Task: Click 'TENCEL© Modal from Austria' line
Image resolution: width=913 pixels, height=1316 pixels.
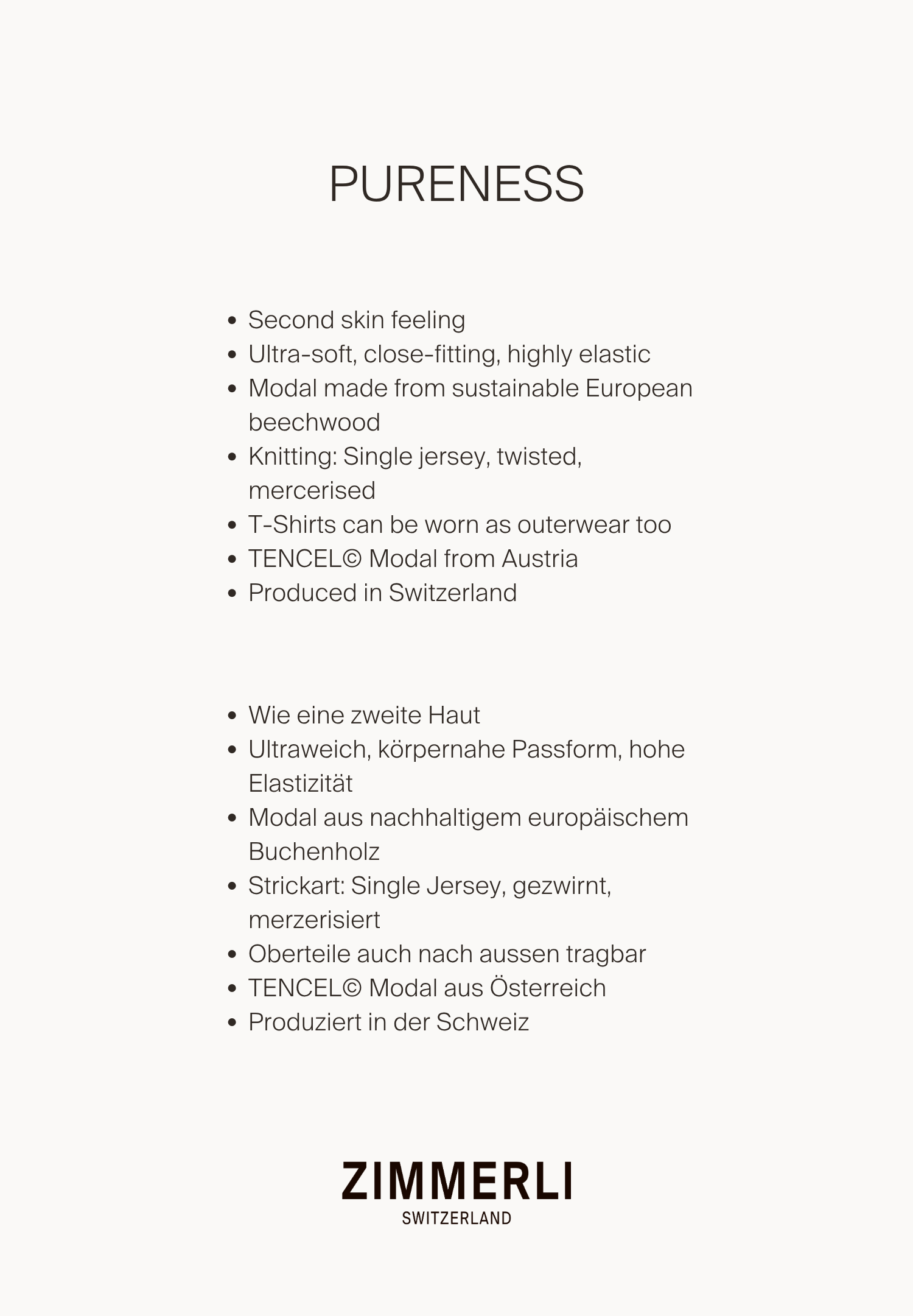Action: pyautogui.click(x=413, y=558)
